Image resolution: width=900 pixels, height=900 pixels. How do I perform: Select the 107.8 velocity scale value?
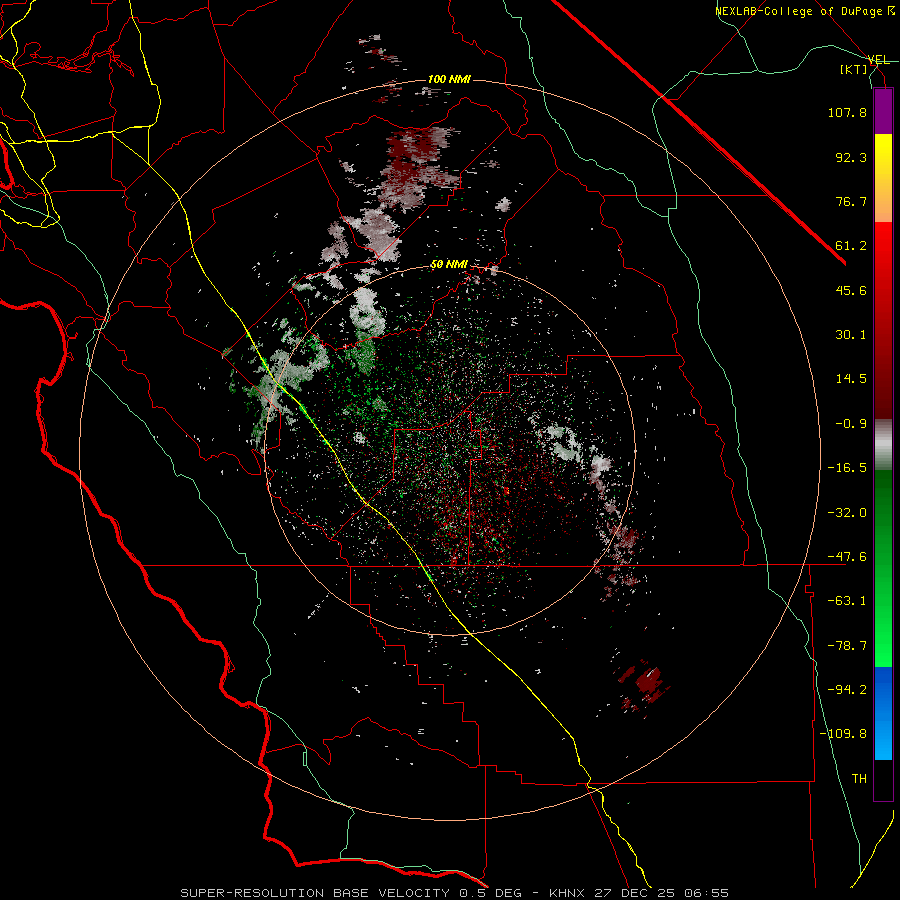tap(847, 112)
